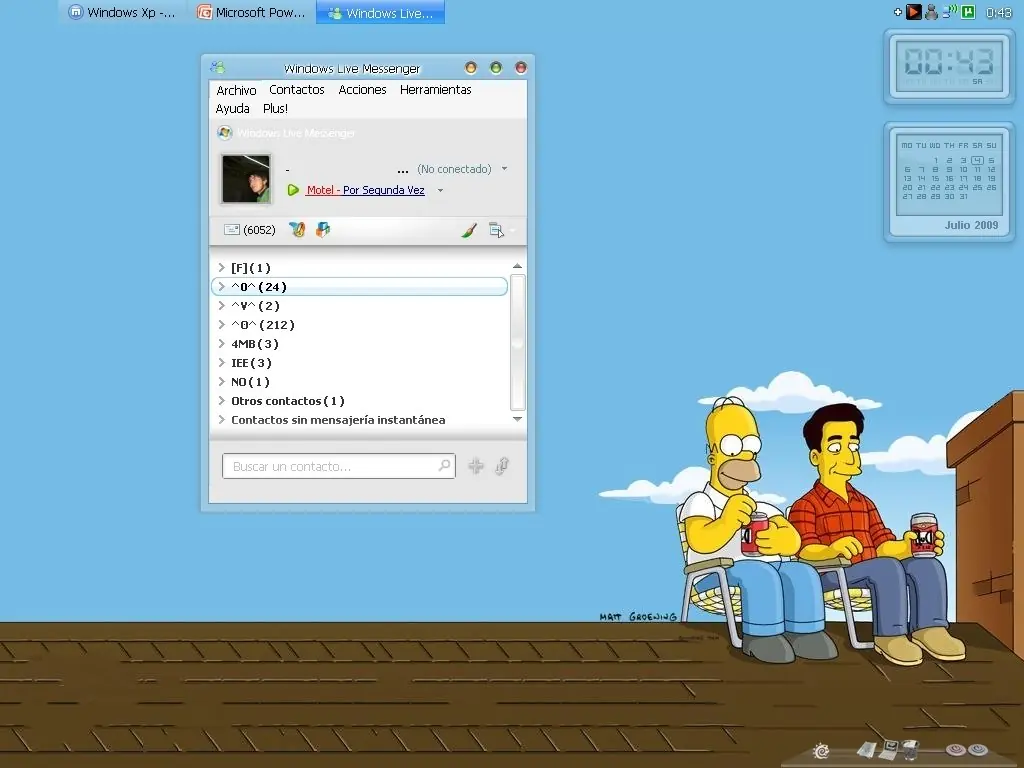The image size is (1024, 768).
Task: Click the leftmost round power dock button
Action: coord(956,750)
